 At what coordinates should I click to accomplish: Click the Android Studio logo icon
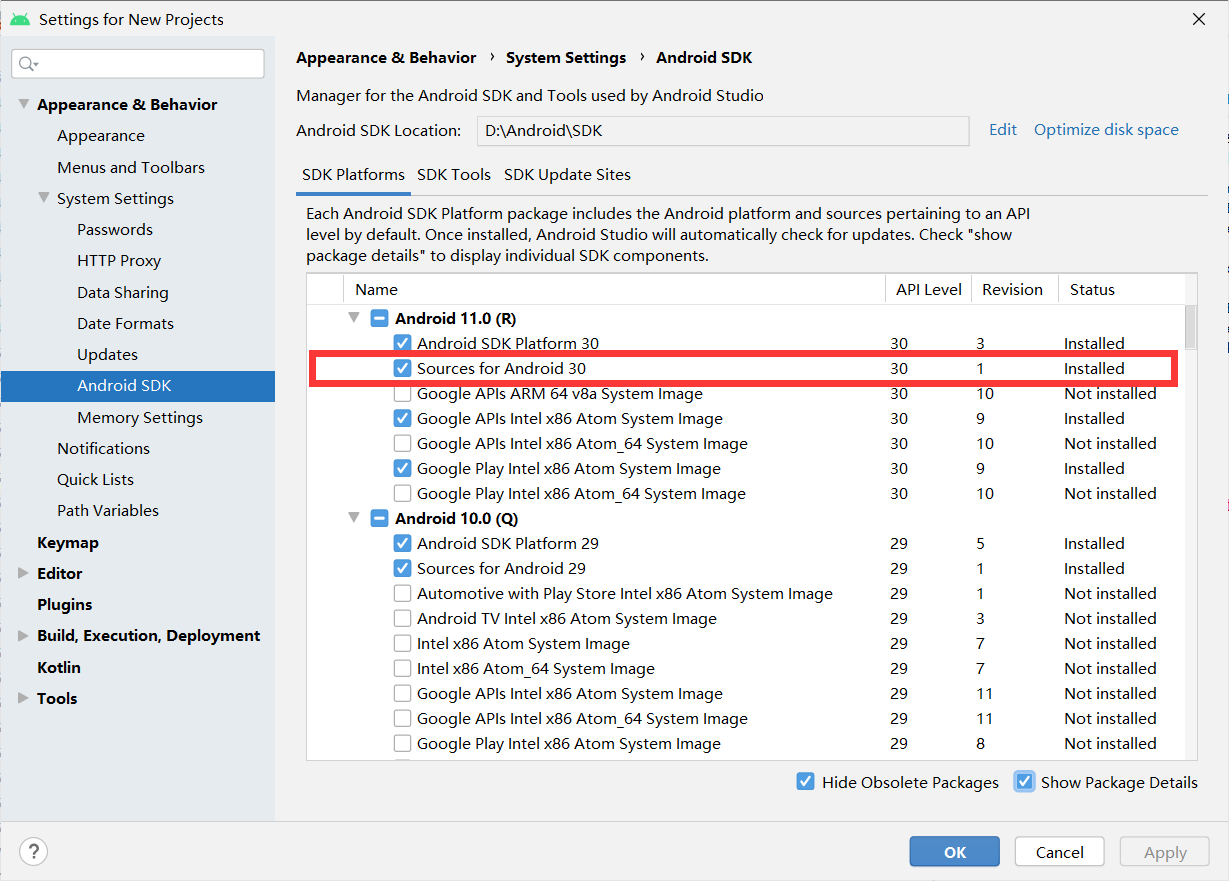(20, 19)
